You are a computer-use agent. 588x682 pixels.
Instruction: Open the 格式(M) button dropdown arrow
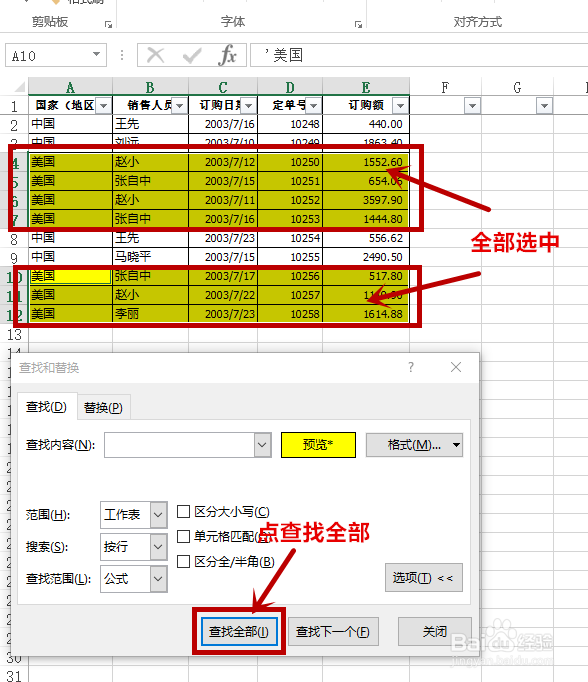point(456,445)
